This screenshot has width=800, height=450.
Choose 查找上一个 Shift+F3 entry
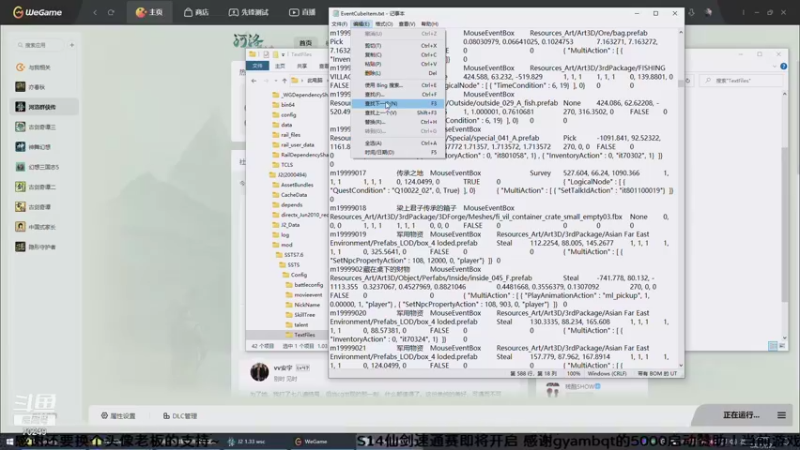point(398,113)
